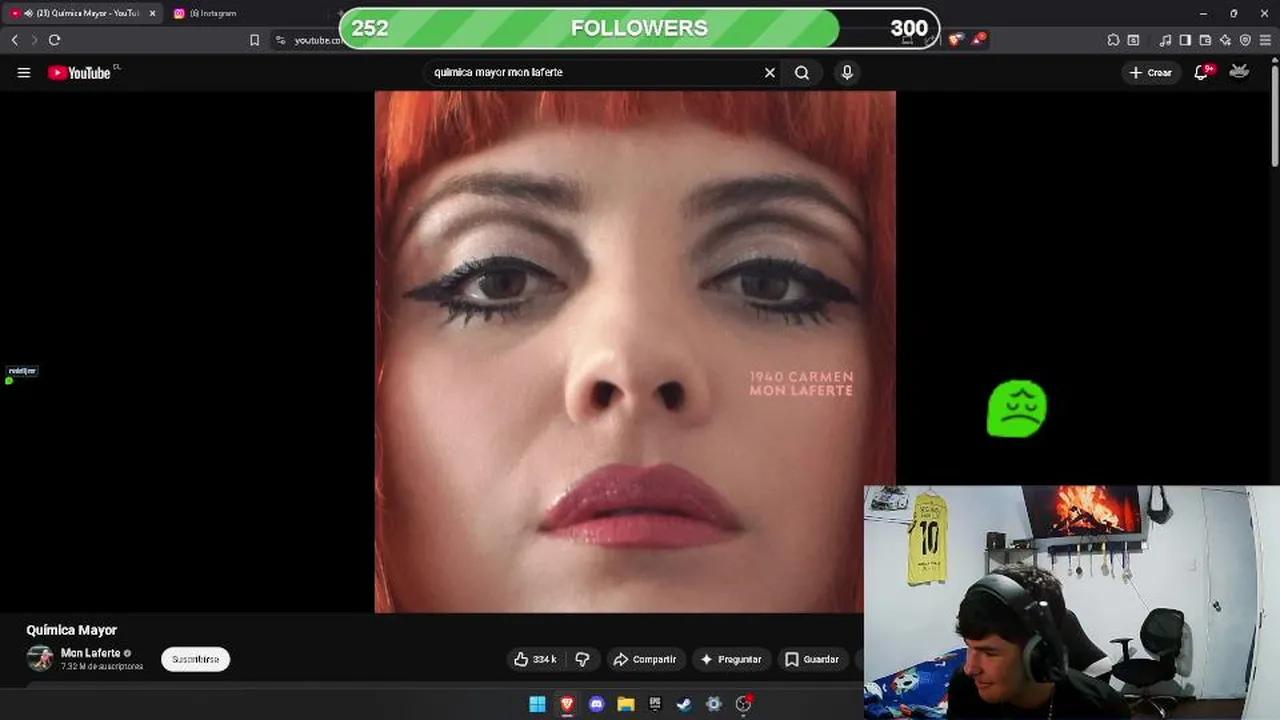Image resolution: width=1280 pixels, height=720 pixels.
Task: Open the Brave VPN shield icon
Action: point(1245,40)
